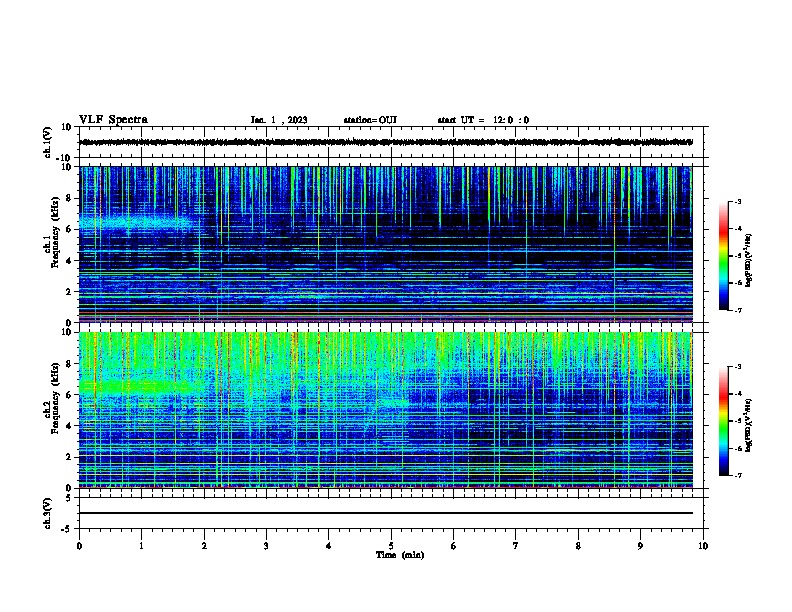792x612 pixels.
Task: Click the flat ch.3 voltage trace line
Action: 386,513
